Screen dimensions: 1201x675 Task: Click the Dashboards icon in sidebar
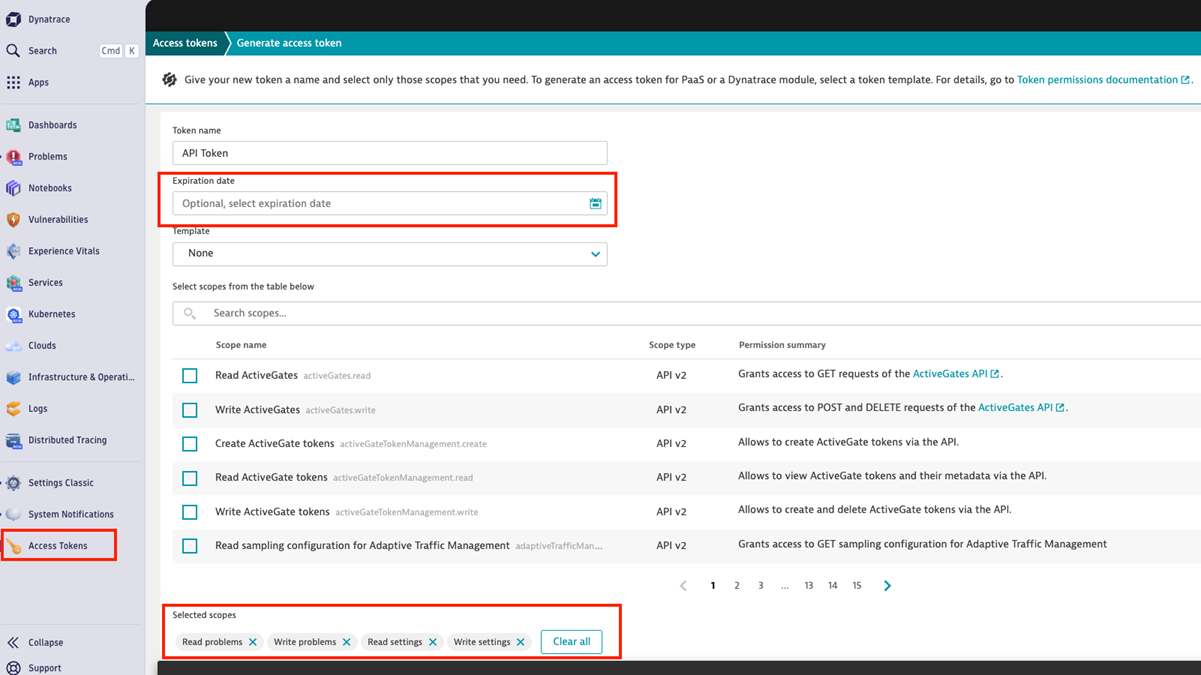pos(13,125)
